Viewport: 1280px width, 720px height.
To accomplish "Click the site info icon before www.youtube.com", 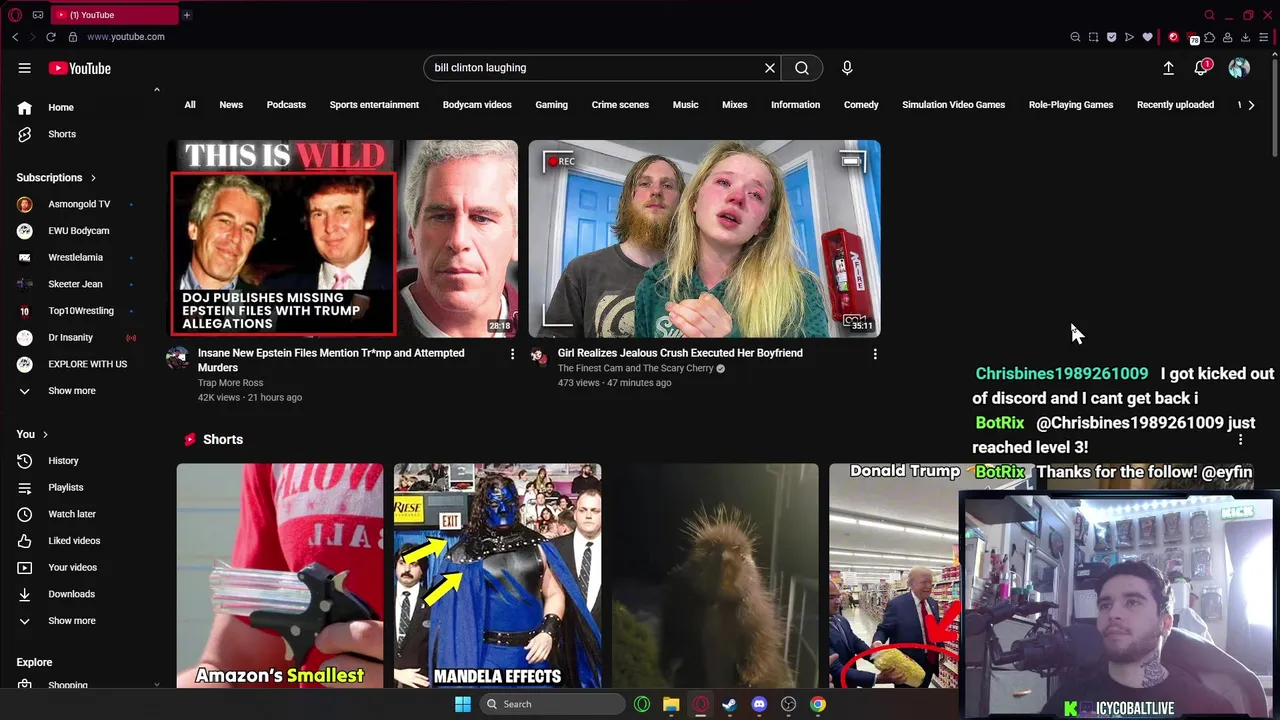I will tap(73, 37).
